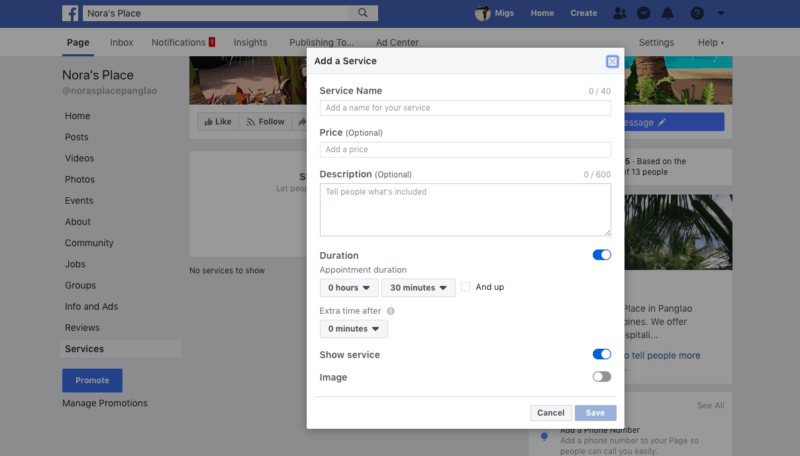The height and width of the screenshot is (456, 800).
Task: Click the info icon beside Extra time after
Action: (391, 311)
